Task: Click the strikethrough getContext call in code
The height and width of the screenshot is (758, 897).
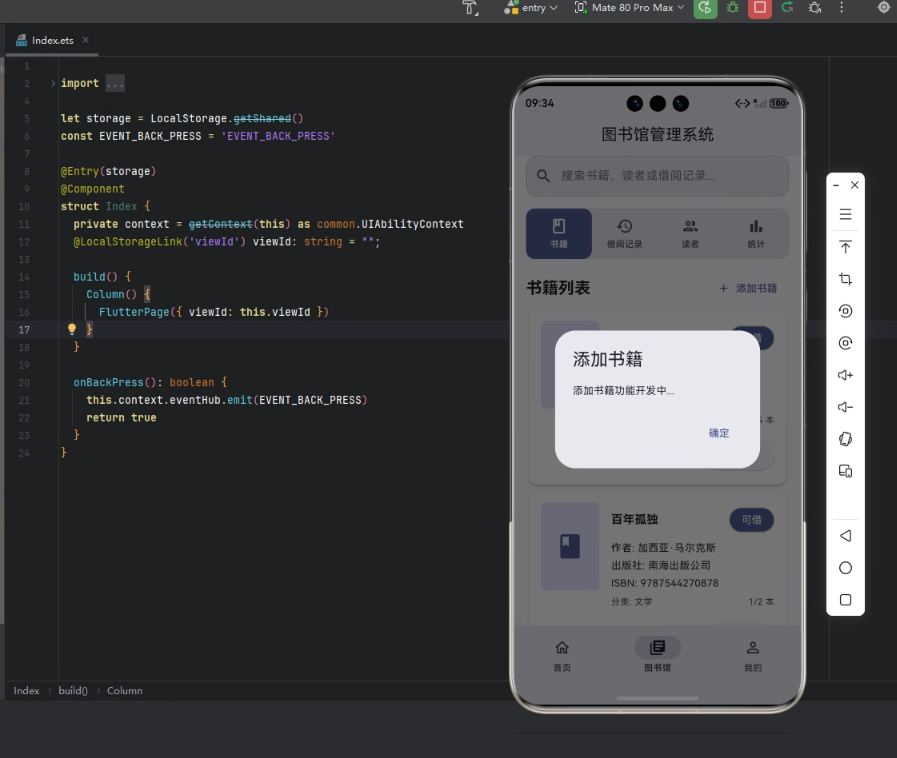Action: [220, 224]
